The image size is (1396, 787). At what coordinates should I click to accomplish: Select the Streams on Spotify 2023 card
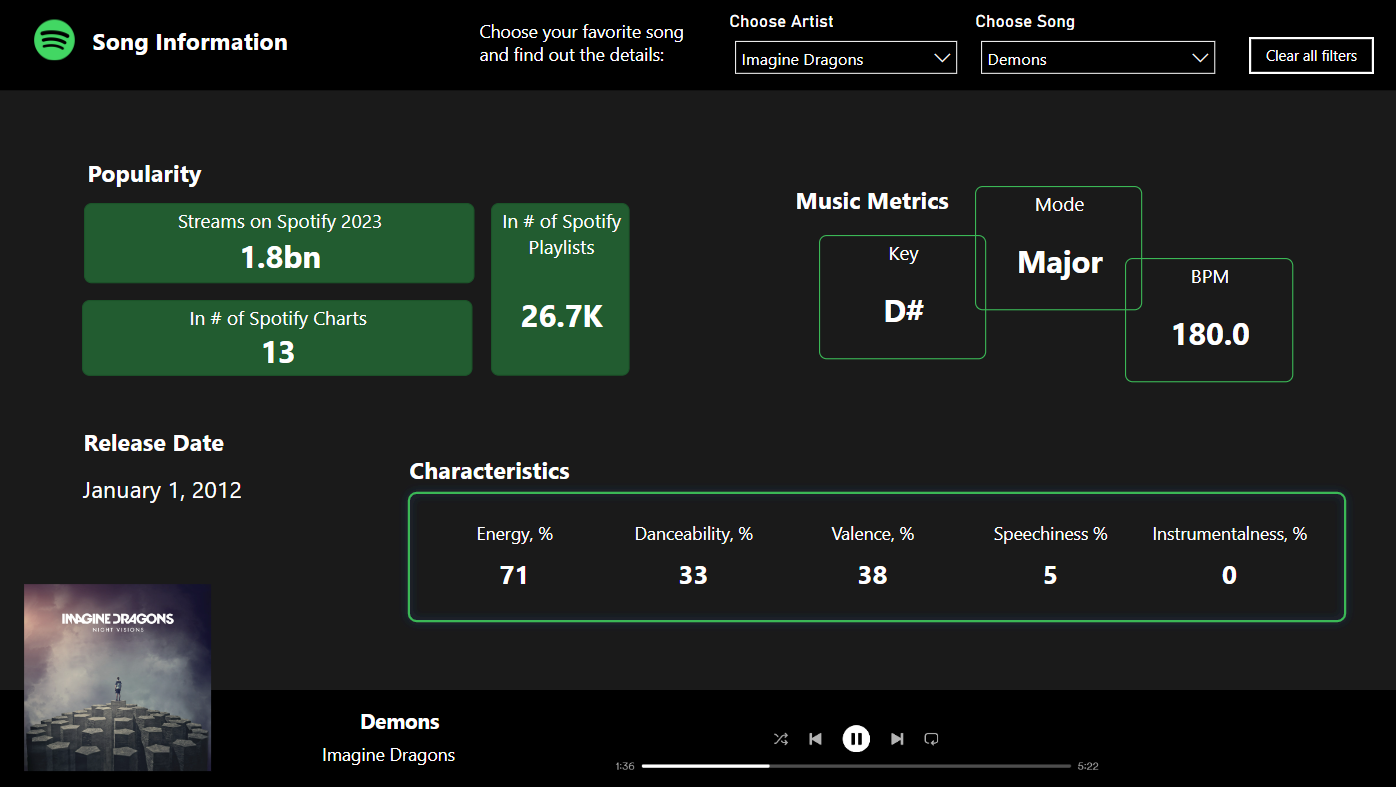(279, 243)
